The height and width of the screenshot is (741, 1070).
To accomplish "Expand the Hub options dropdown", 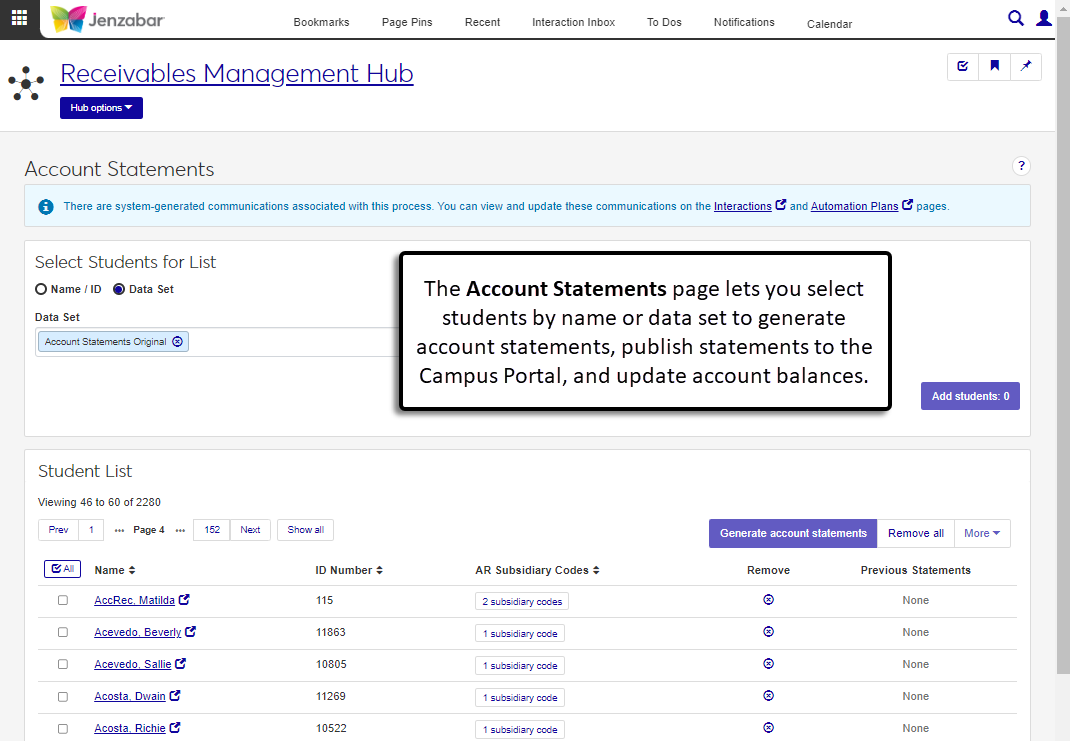I will (101, 108).
